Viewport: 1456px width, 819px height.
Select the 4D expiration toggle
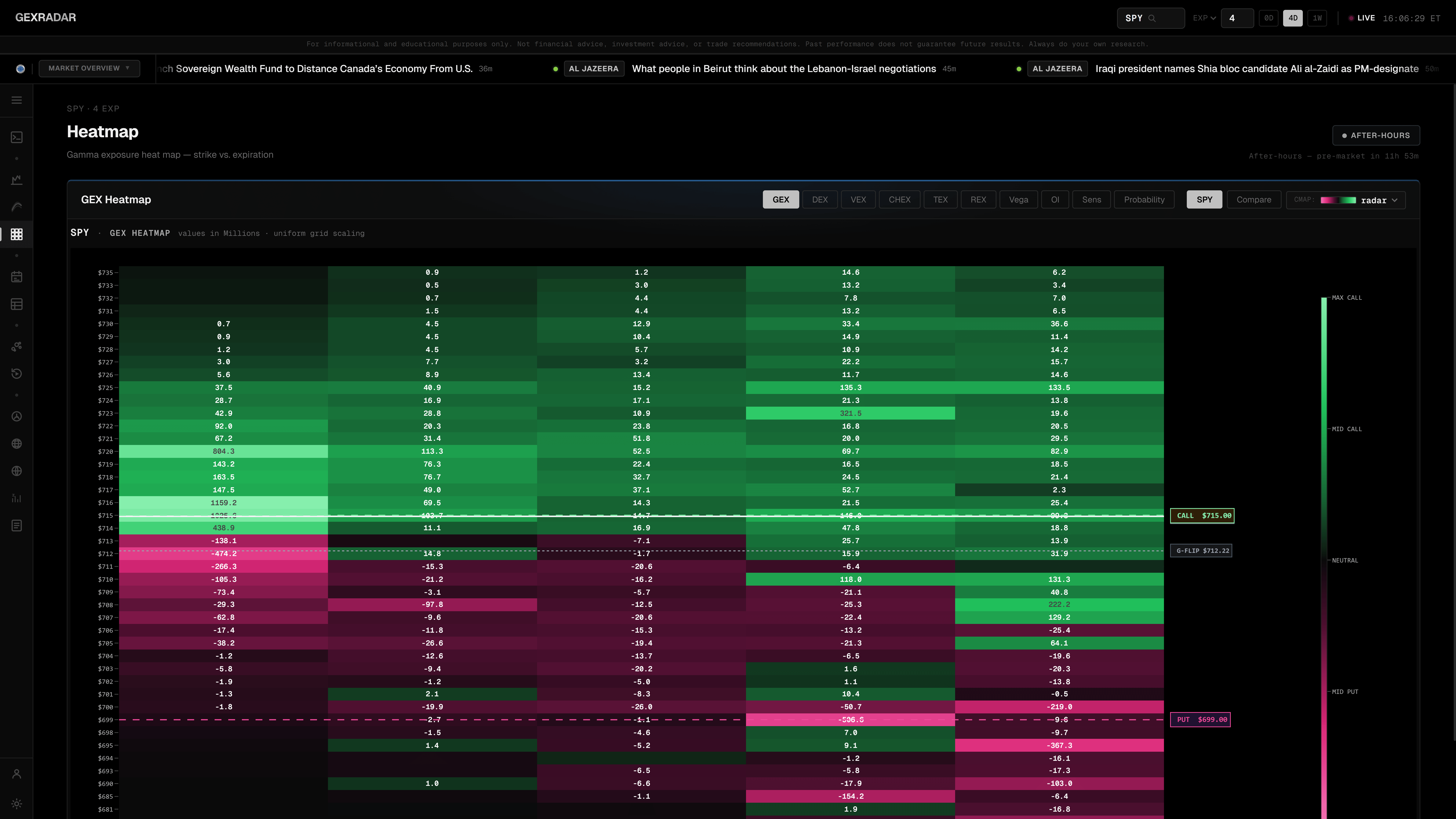point(1293,18)
